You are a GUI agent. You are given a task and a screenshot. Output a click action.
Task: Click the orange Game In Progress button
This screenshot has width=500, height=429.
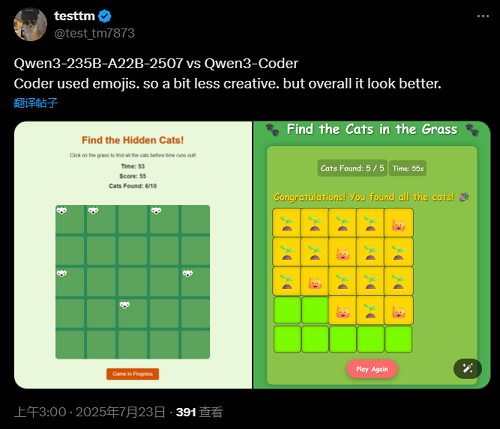[133, 374]
